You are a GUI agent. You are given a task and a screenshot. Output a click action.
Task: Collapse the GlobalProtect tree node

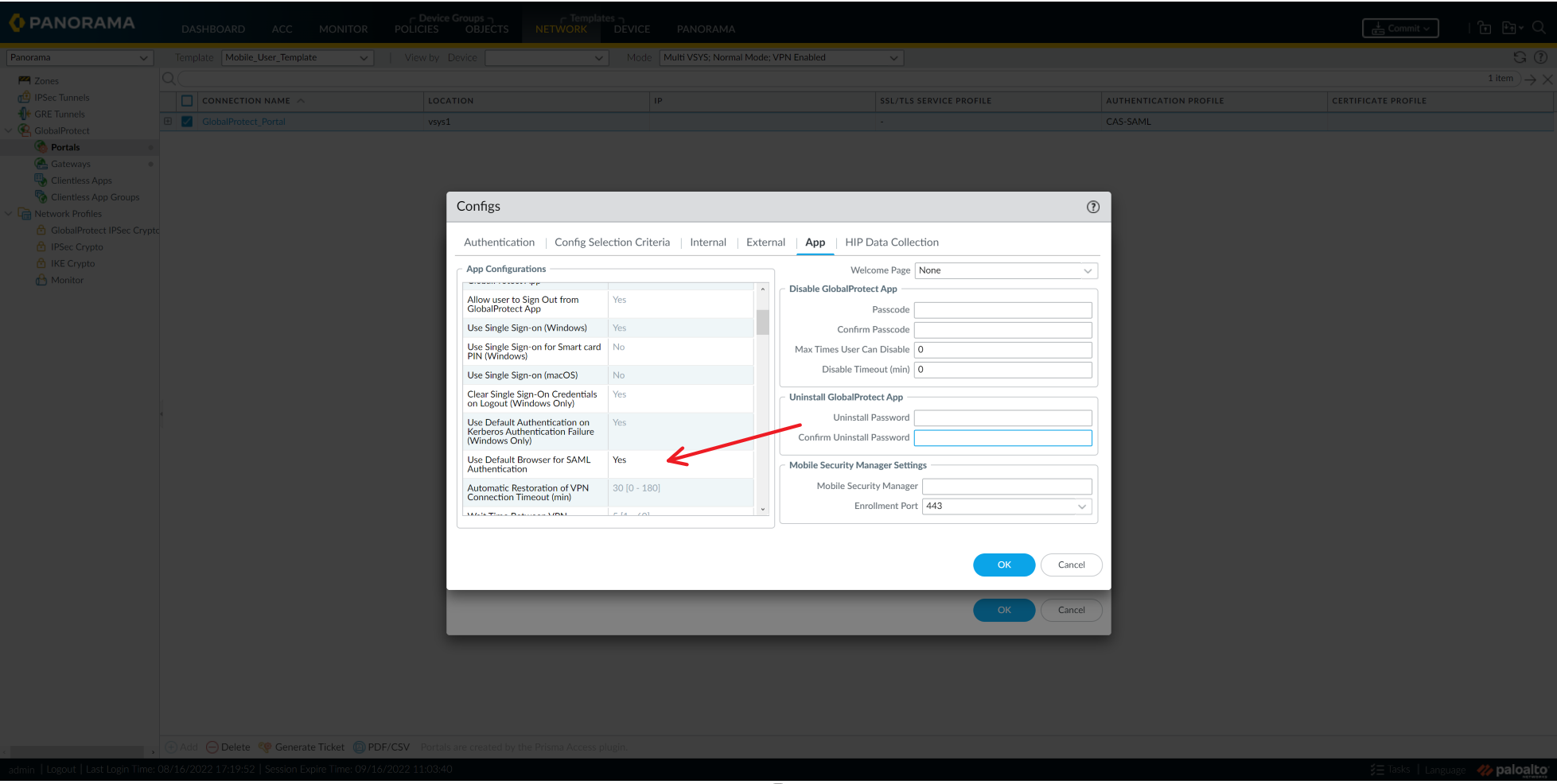point(9,130)
